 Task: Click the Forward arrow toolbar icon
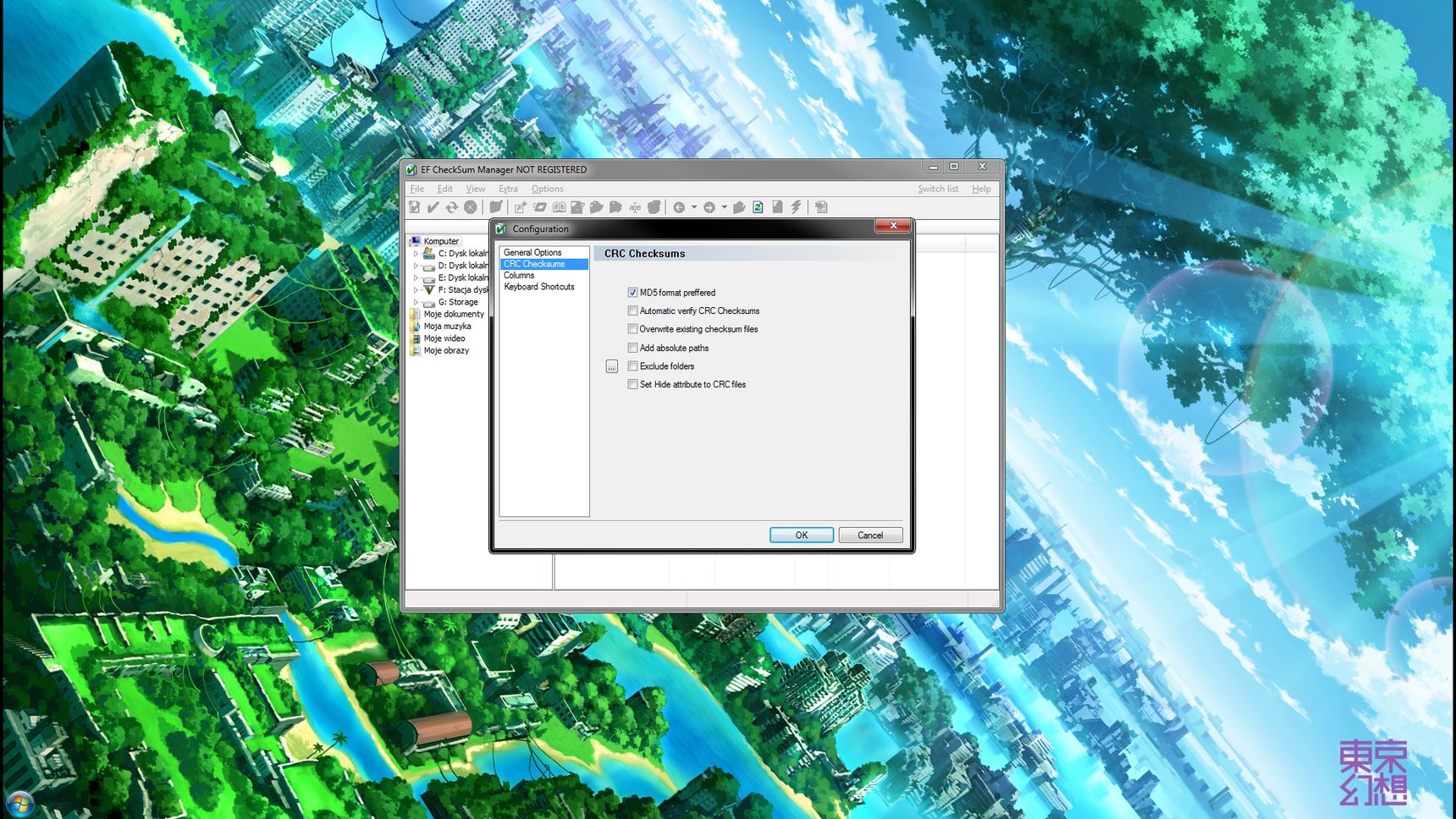click(709, 207)
